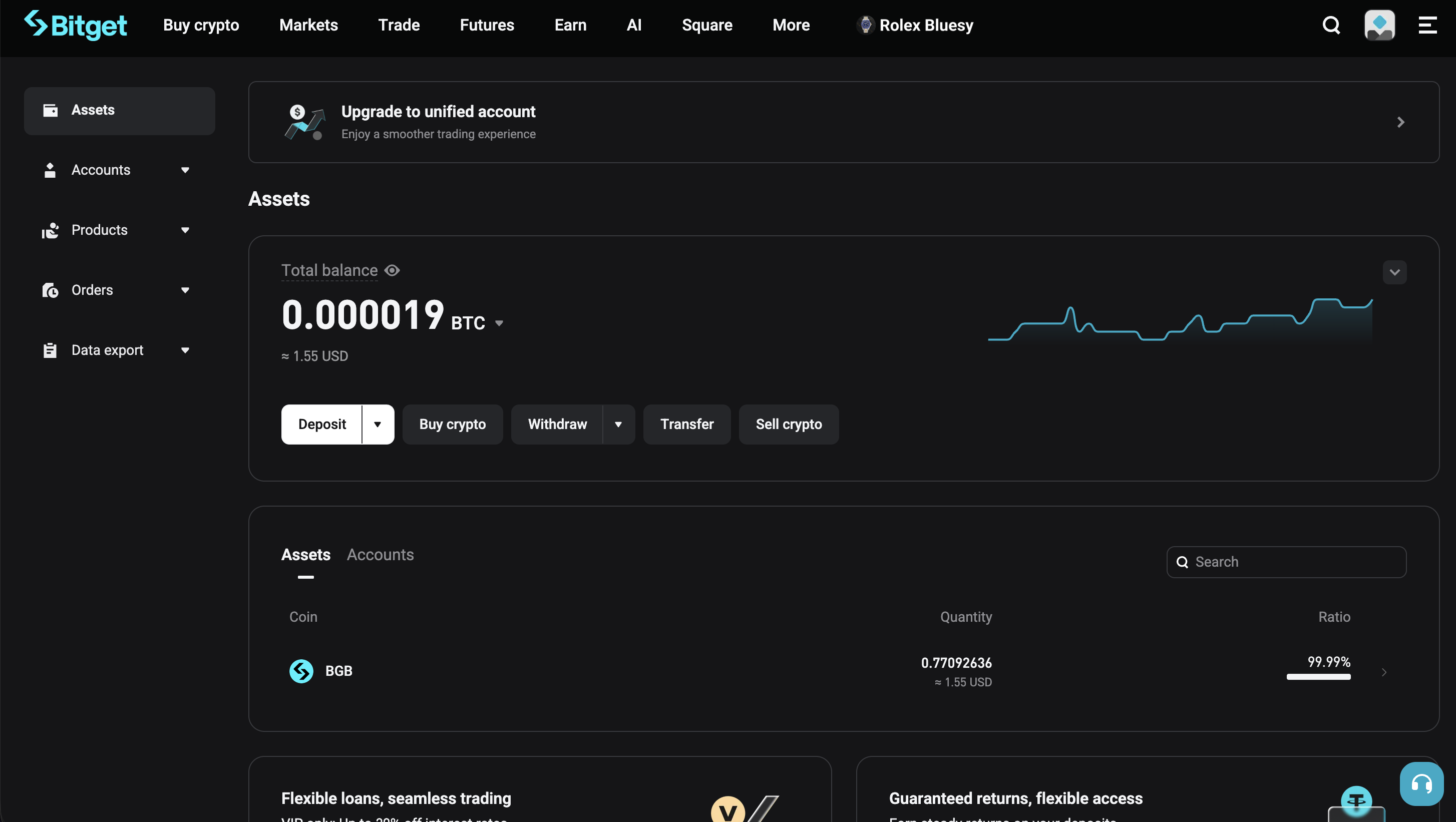1456x822 pixels.
Task: Expand the Accounts sidebar section
Action: point(185,170)
